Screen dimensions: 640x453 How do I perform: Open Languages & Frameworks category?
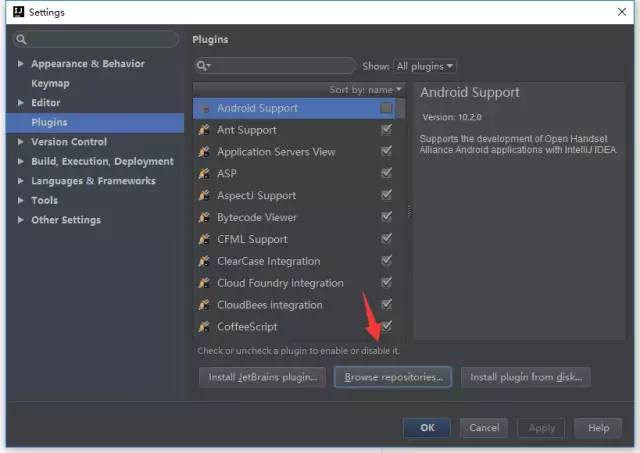point(93,181)
